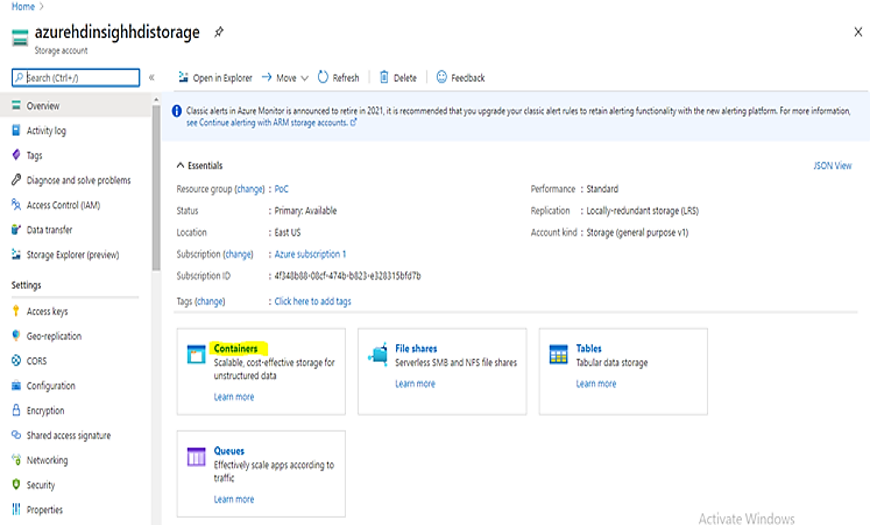Open the Containers service

pos(236,349)
